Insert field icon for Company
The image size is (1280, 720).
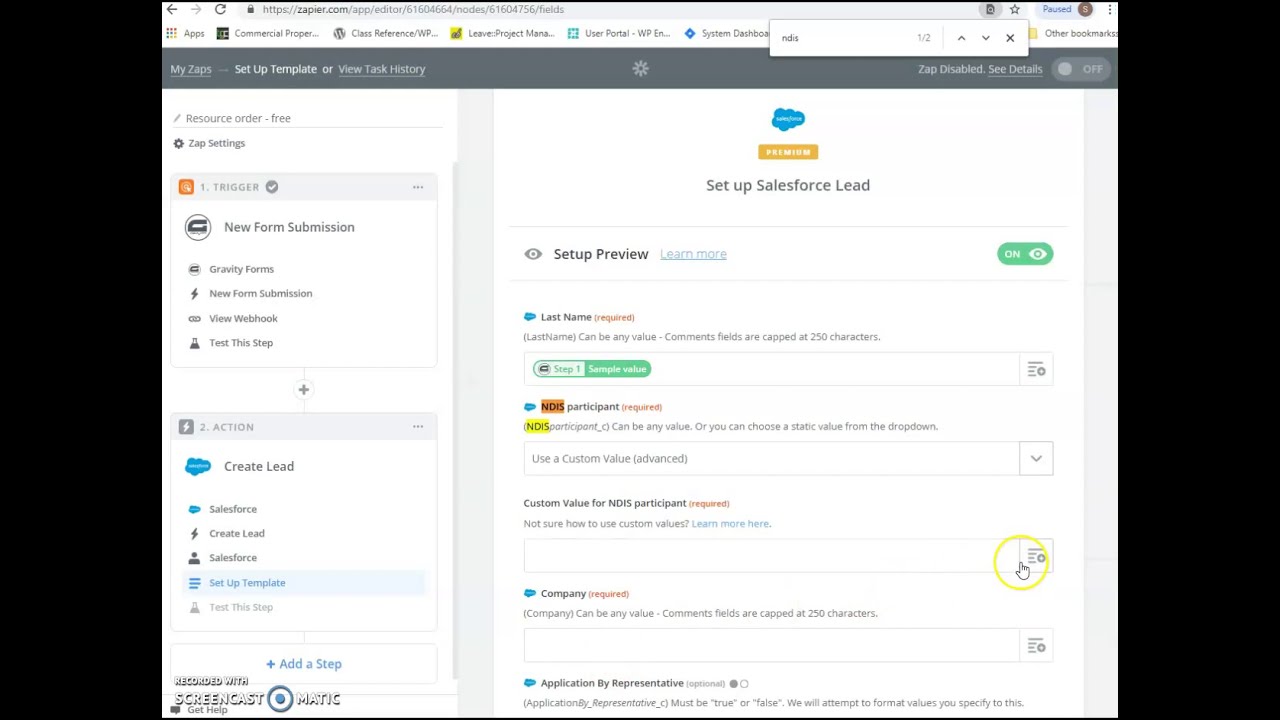[x=1036, y=646]
